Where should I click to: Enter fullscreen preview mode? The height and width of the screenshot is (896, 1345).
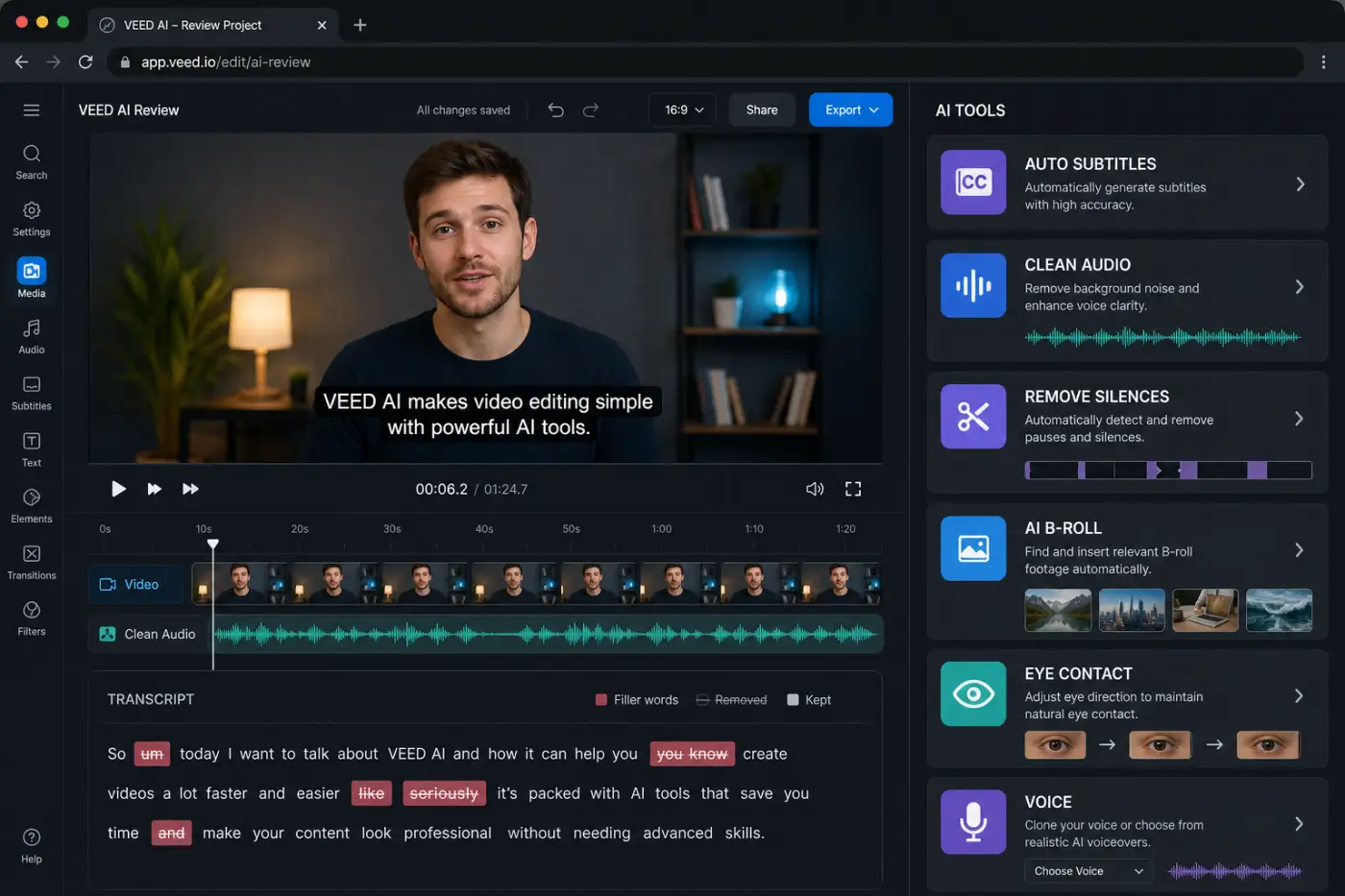tap(853, 489)
